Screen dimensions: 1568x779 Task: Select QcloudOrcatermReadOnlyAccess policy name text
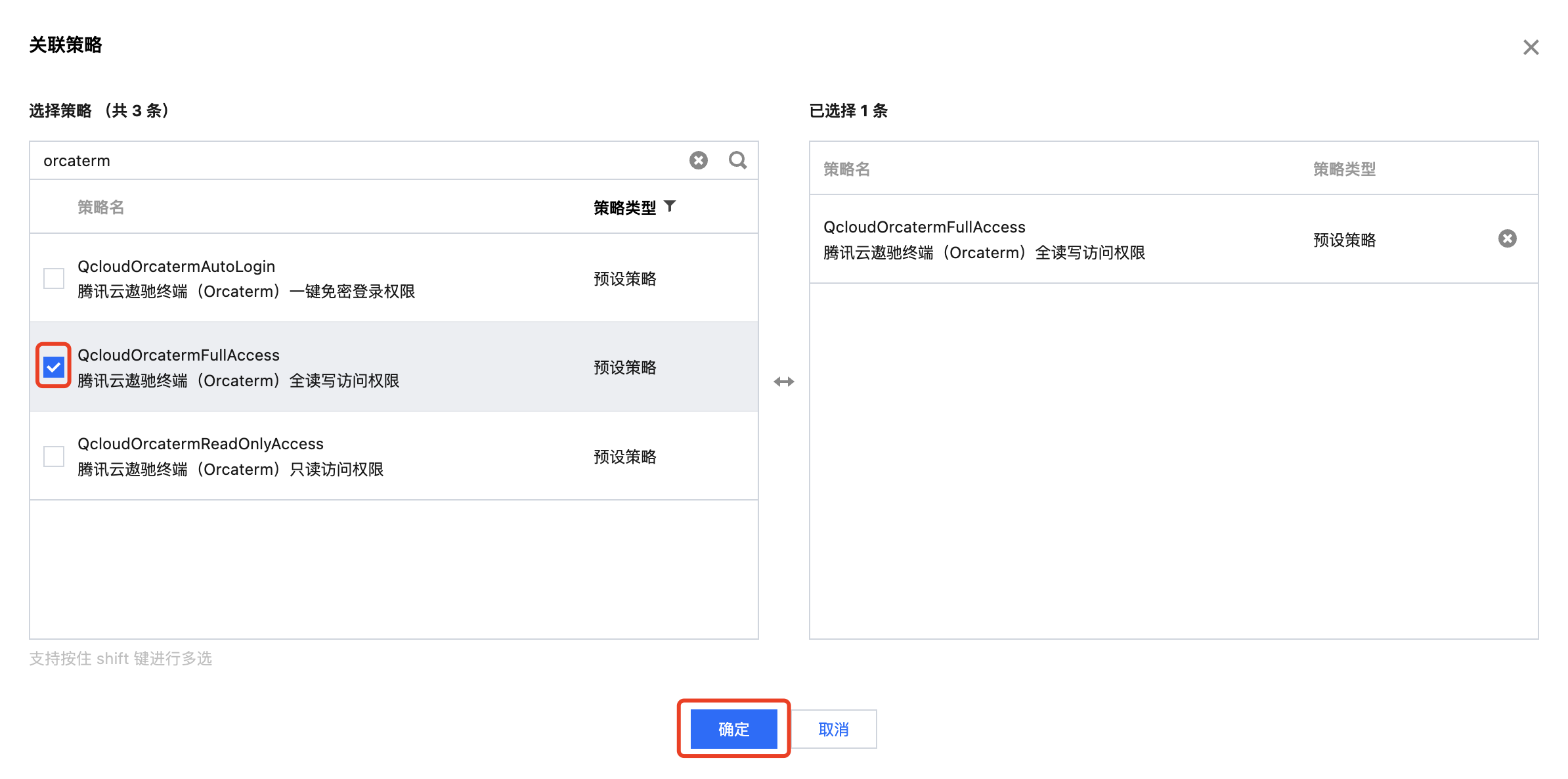[200, 444]
